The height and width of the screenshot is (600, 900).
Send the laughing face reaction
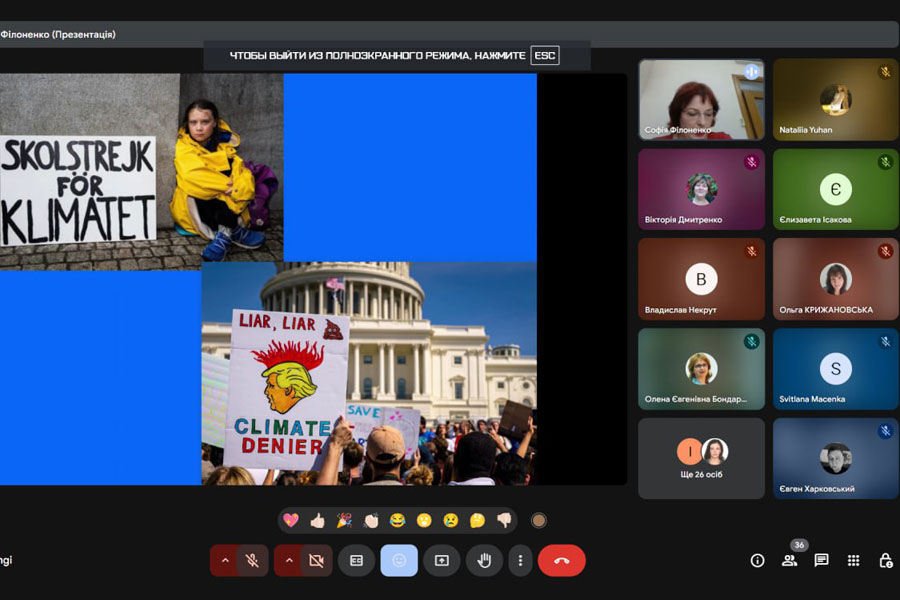(397, 520)
